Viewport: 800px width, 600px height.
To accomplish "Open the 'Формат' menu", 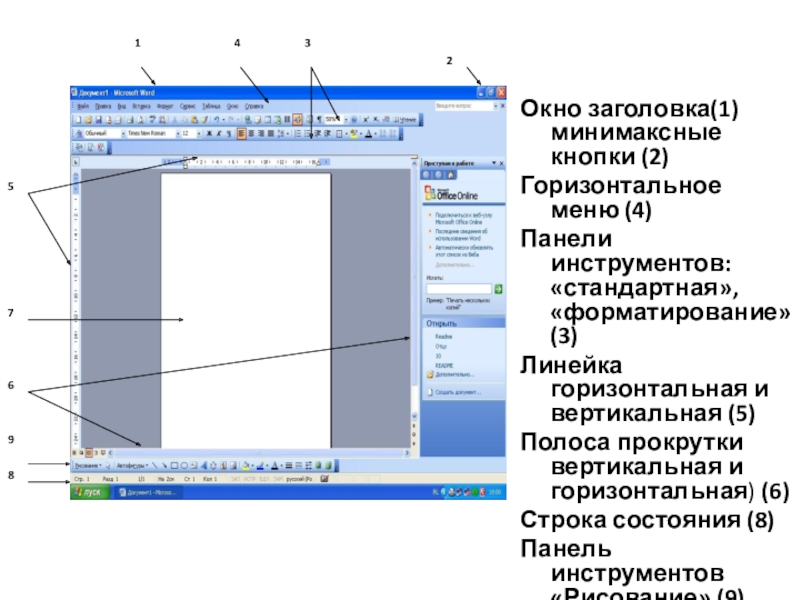I will [165, 106].
